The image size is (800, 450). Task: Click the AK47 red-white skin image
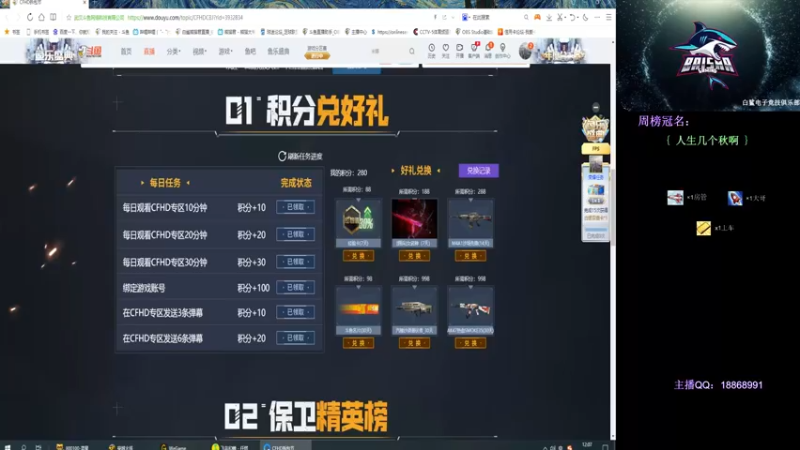(x=470, y=308)
